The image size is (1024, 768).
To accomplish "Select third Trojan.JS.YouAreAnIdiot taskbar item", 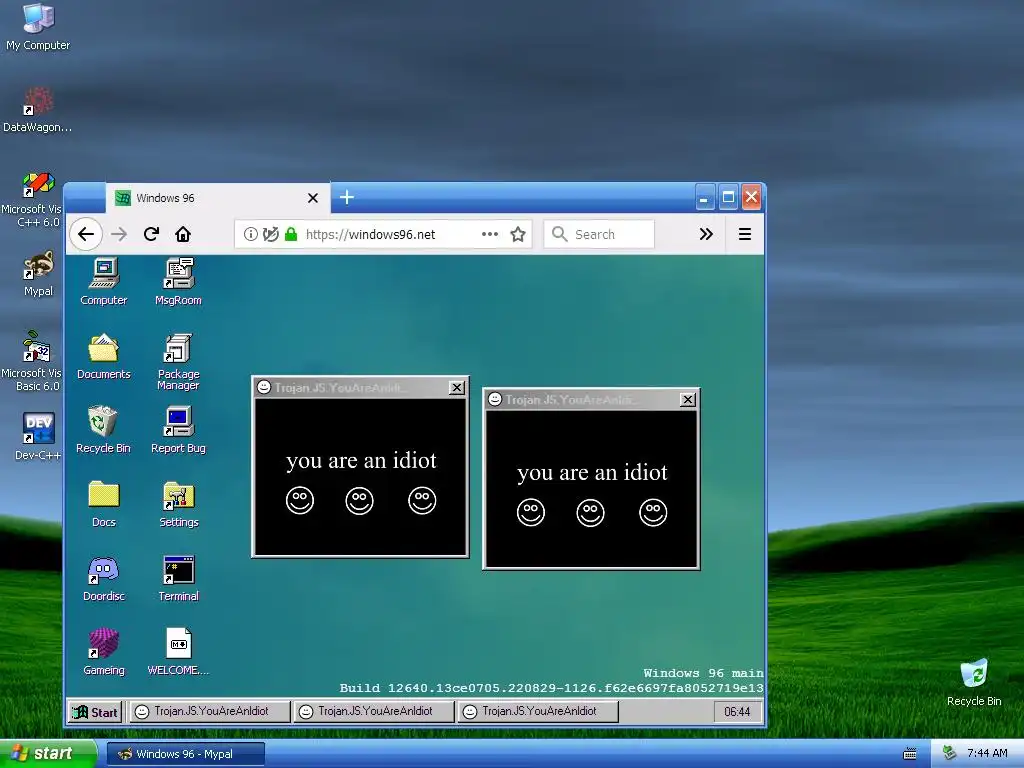I will point(537,711).
